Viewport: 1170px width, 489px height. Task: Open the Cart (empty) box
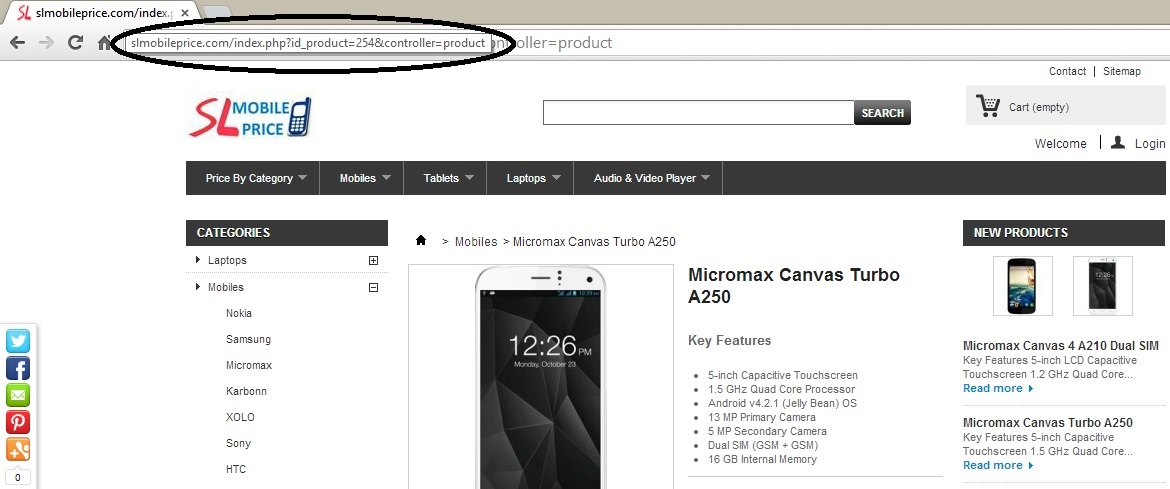tap(1066, 105)
